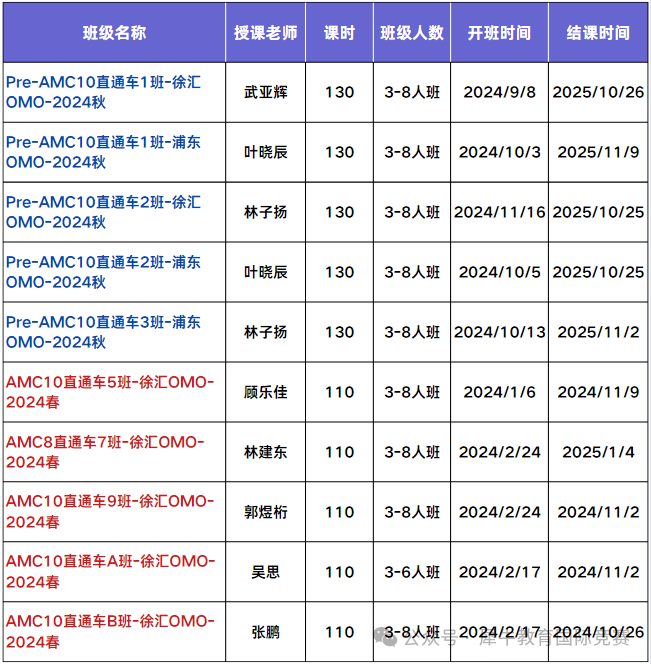Click 3-8人班 in 林建东 row

pyautogui.click(x=412, y=453)
